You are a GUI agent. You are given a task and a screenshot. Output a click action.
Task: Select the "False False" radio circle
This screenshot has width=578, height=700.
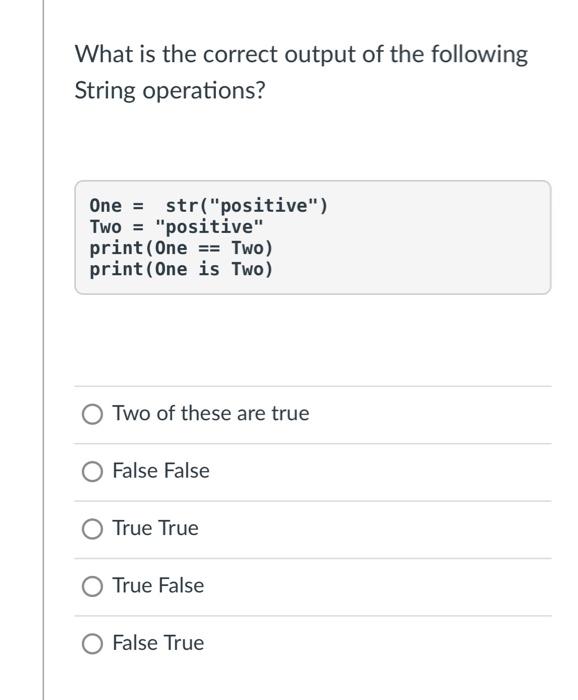(x=92, y=471)
